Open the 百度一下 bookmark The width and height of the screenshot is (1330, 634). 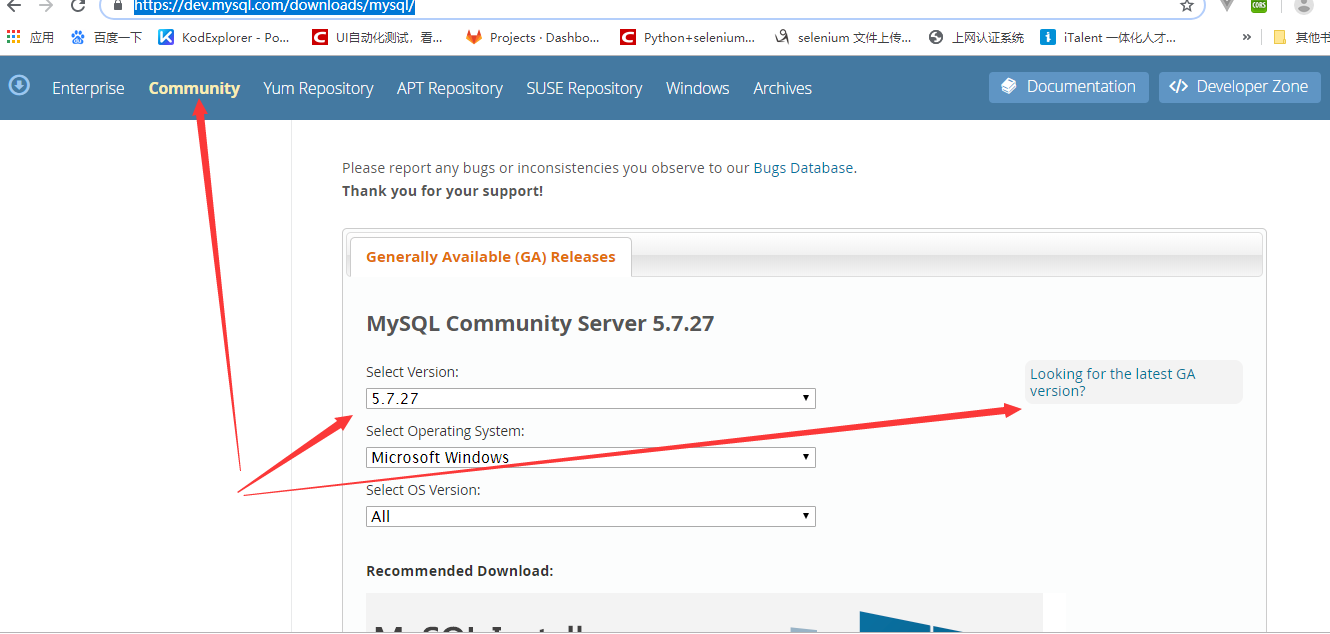point(106,37)
